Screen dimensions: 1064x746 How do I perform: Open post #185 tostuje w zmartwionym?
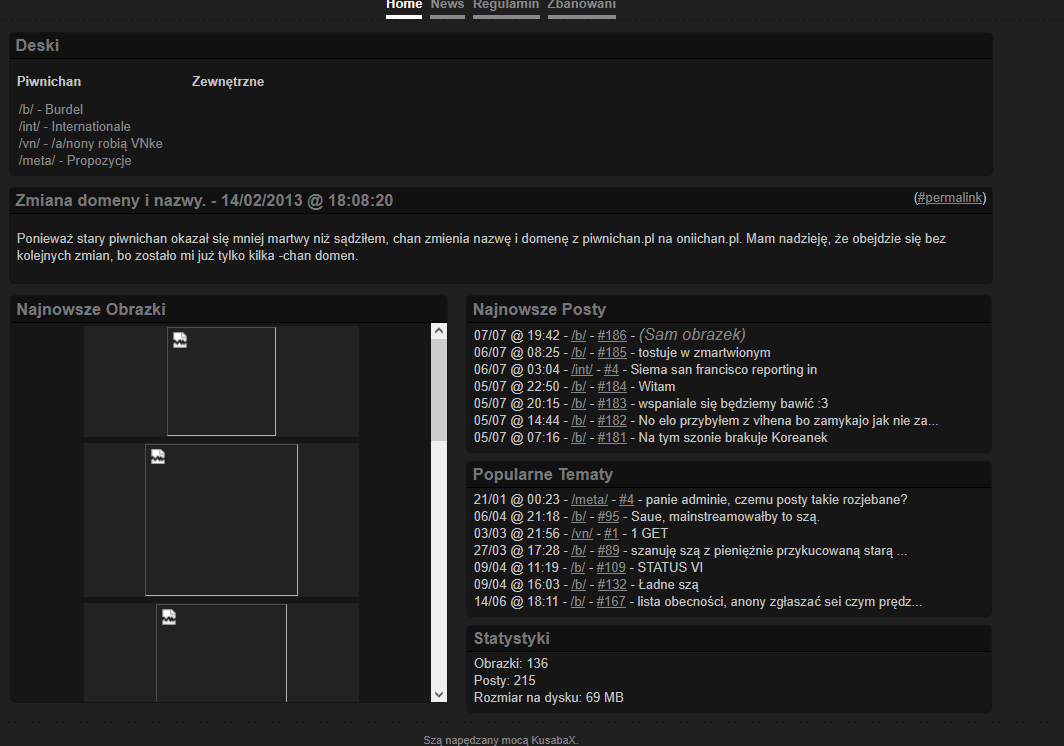click(x=611, y=353)
